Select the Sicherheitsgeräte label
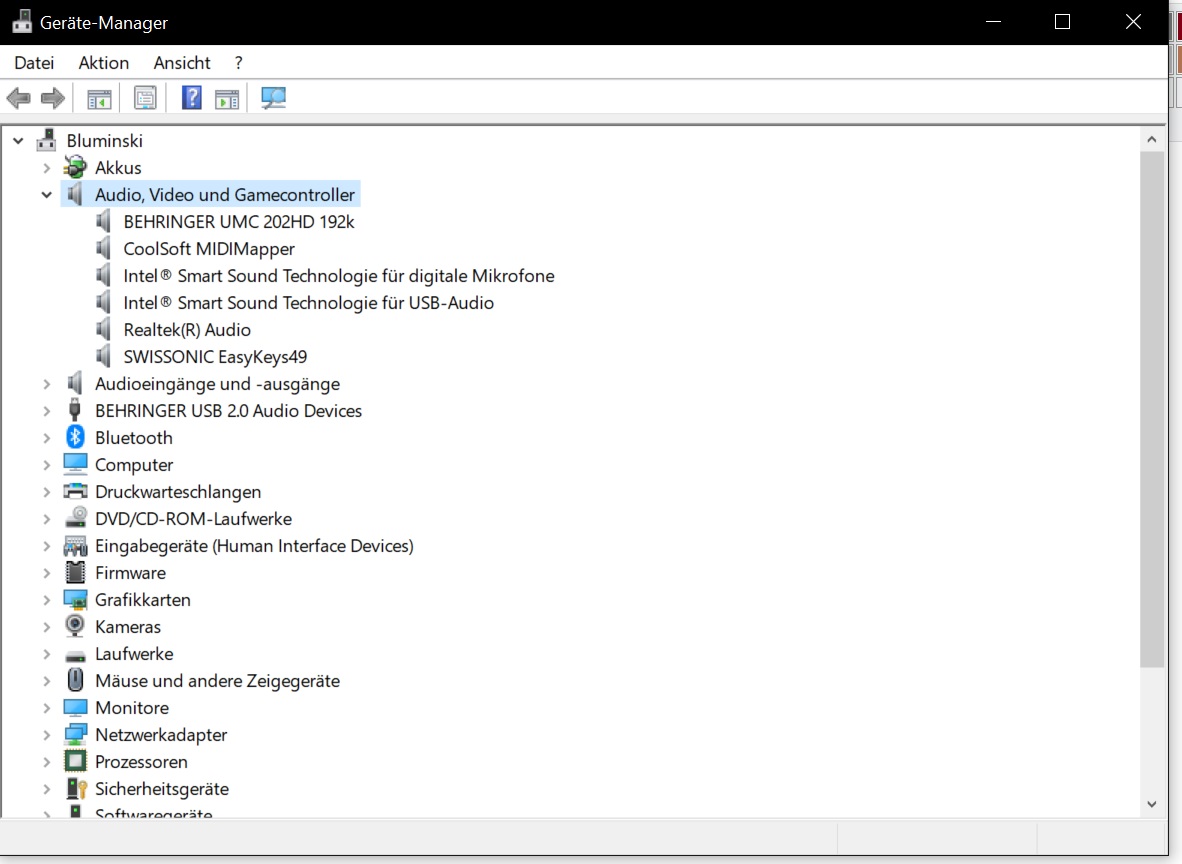 tap(162, 789)
